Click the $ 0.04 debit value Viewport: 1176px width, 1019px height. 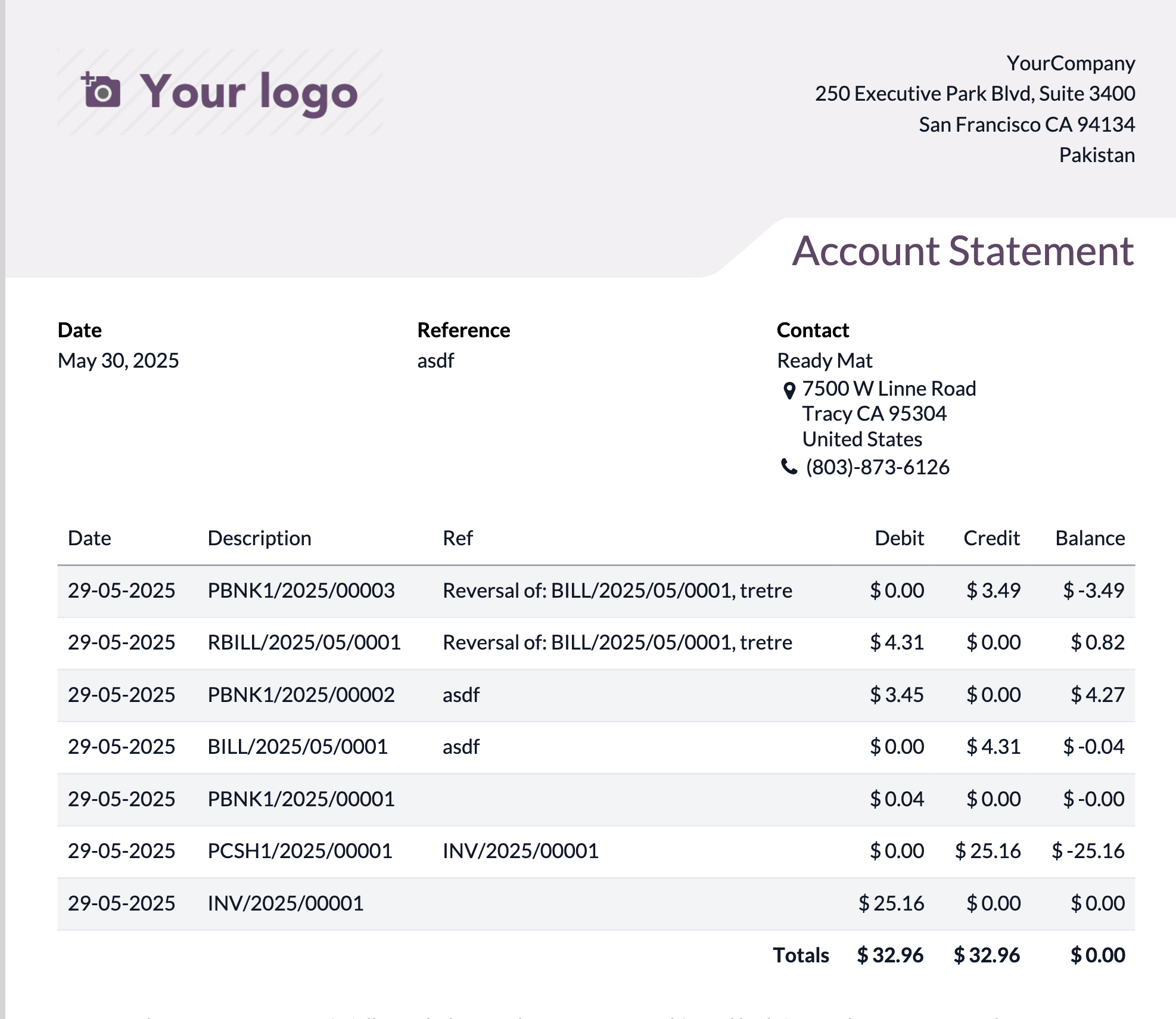click(897, 799)
